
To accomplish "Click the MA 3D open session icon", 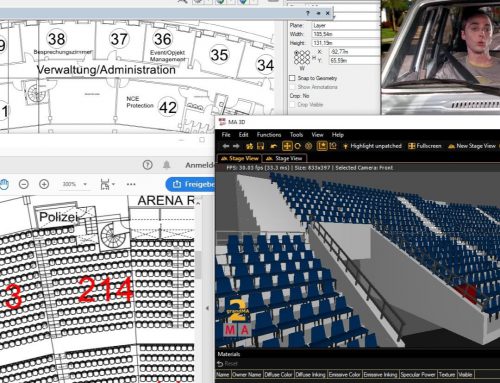I will [250, 146].
